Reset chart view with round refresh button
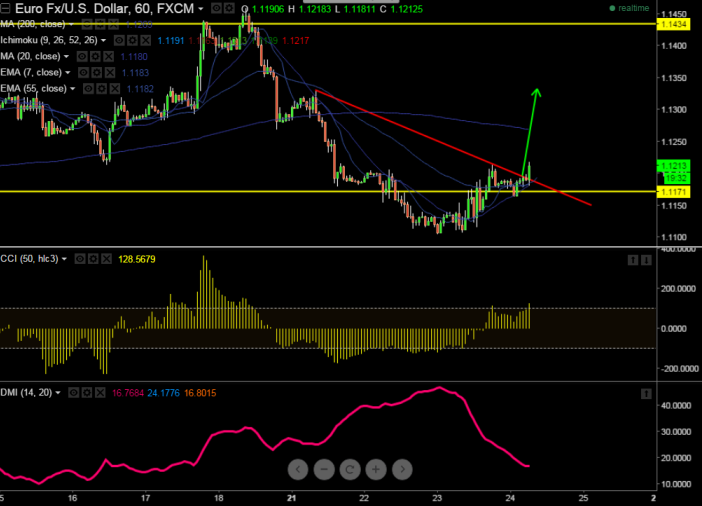702x506 pixels. pyautogui.click(x=350, y=469)
